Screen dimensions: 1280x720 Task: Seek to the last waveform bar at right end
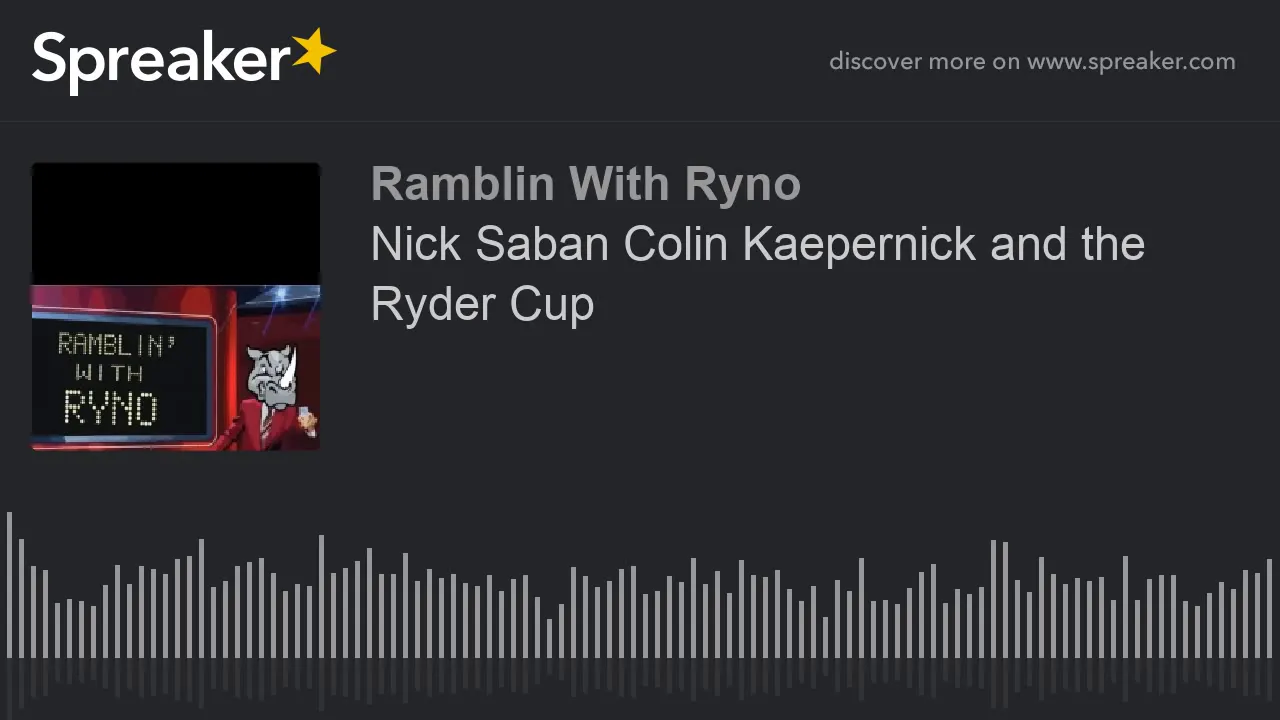pos(1269,609)
